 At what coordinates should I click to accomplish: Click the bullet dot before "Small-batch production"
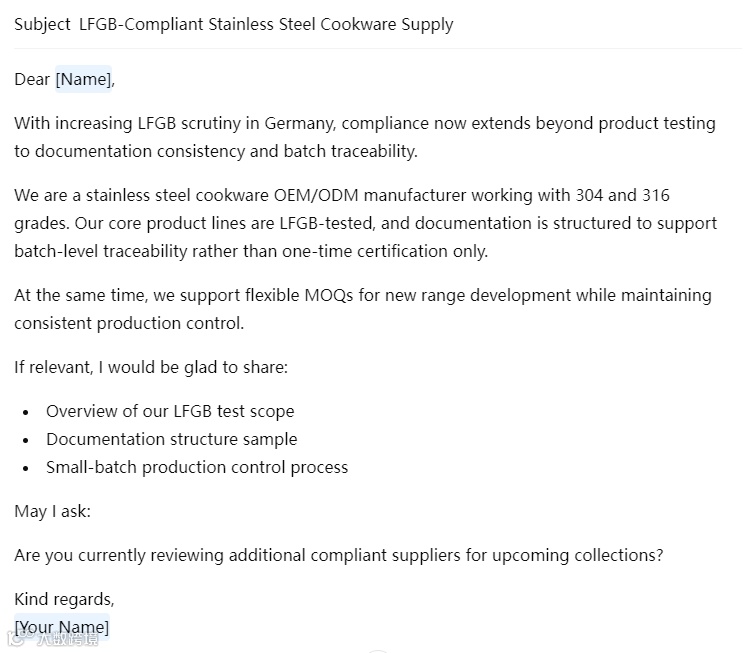click(26, 468)
